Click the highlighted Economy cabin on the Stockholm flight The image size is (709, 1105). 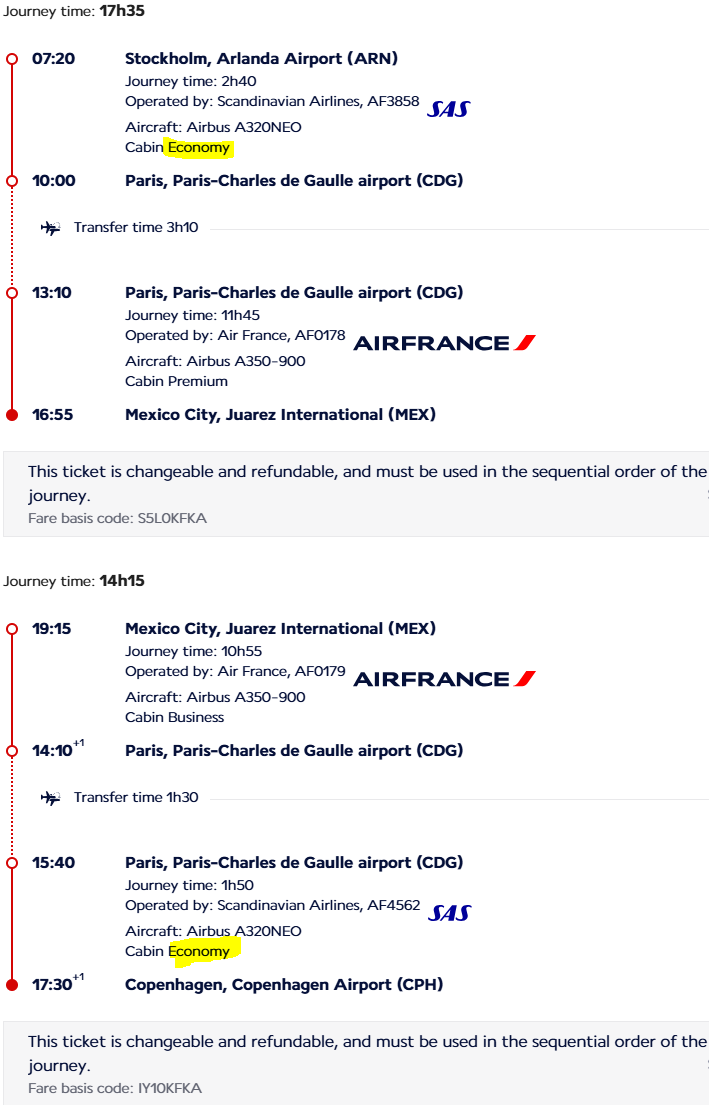(199, 148)
